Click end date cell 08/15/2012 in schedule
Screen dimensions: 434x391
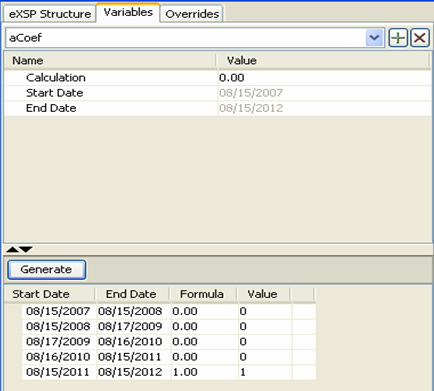134,372
